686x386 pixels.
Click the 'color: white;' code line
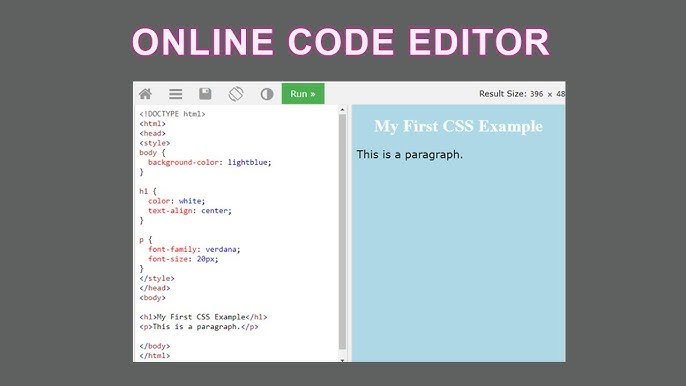[x=176, y=201]
